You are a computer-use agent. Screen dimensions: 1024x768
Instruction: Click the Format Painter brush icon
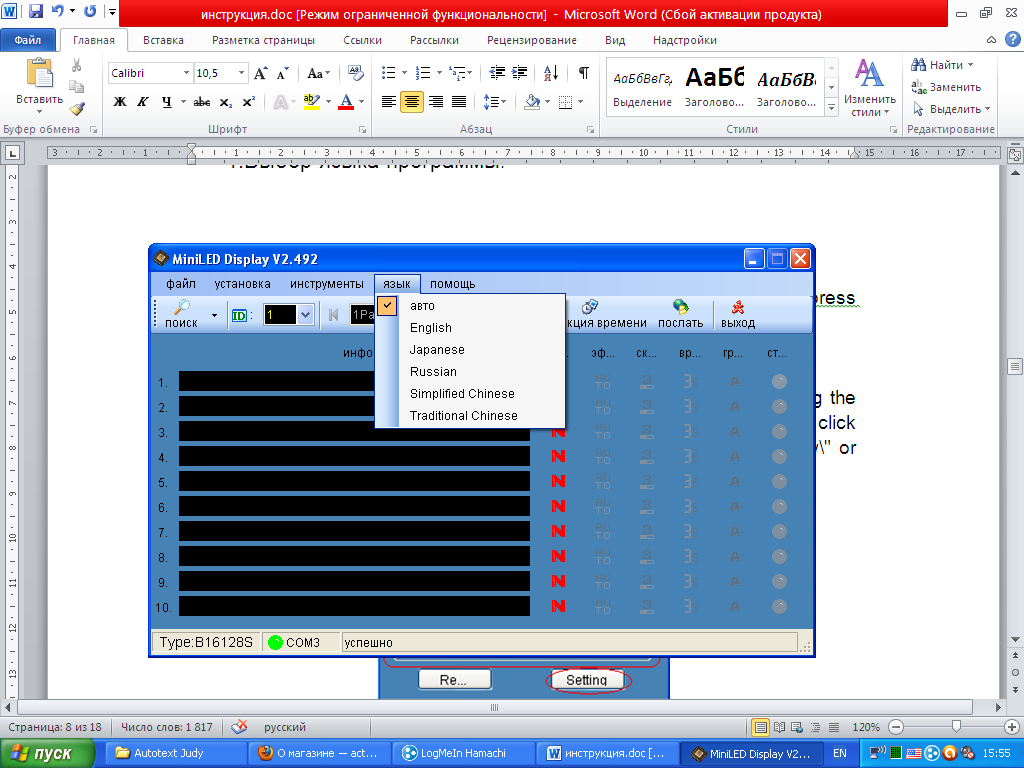(76, 108)
